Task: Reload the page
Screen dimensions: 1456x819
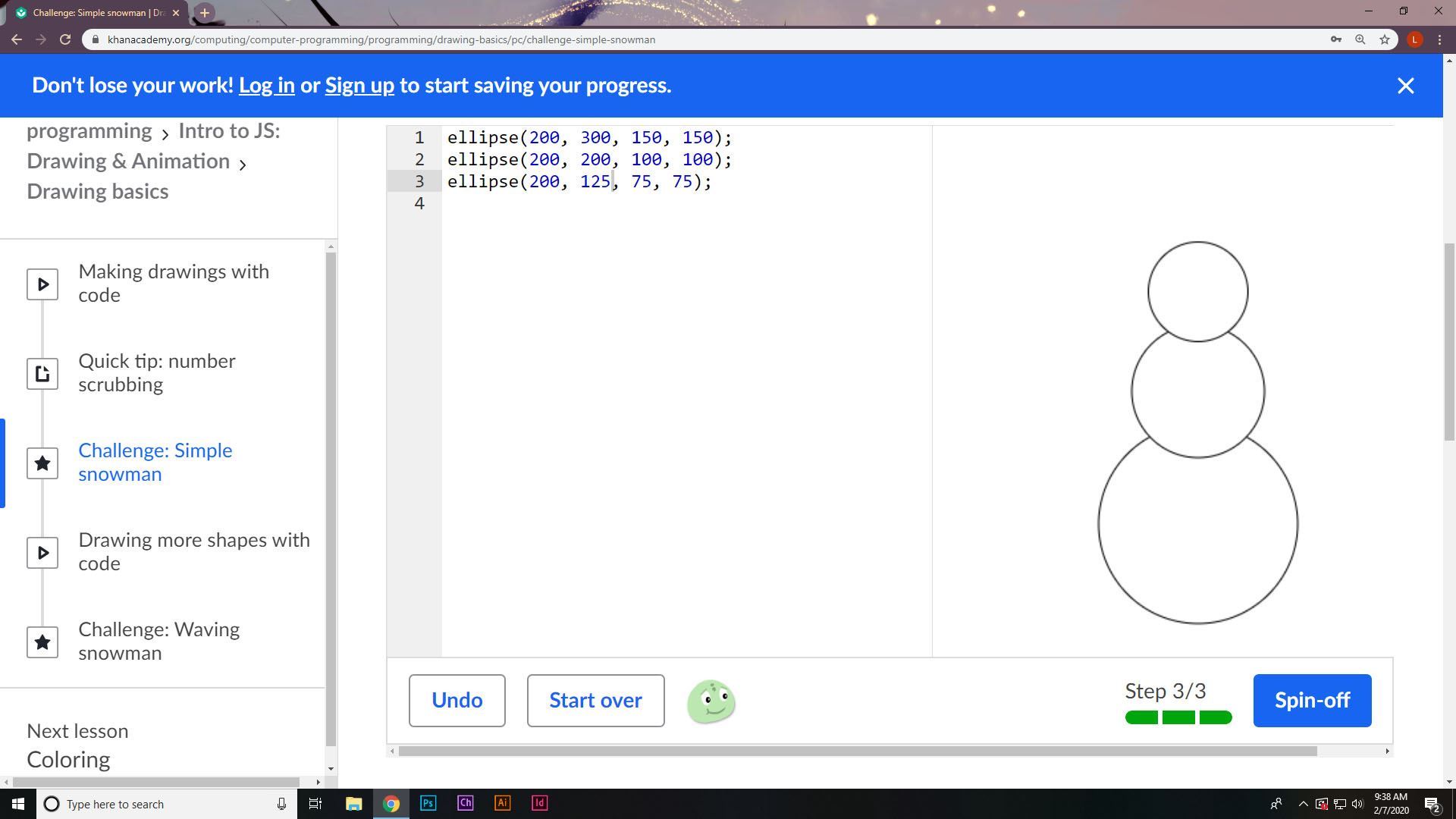Action: [x=65, y=39]
